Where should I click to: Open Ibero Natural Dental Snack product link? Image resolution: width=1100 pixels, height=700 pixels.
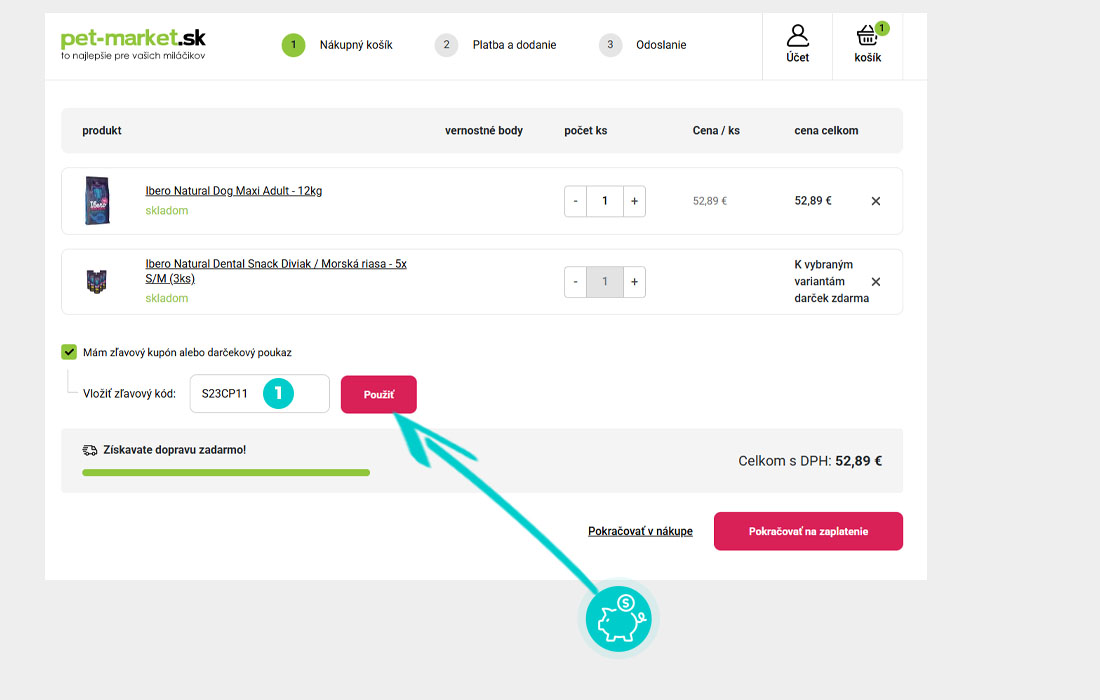276,271
